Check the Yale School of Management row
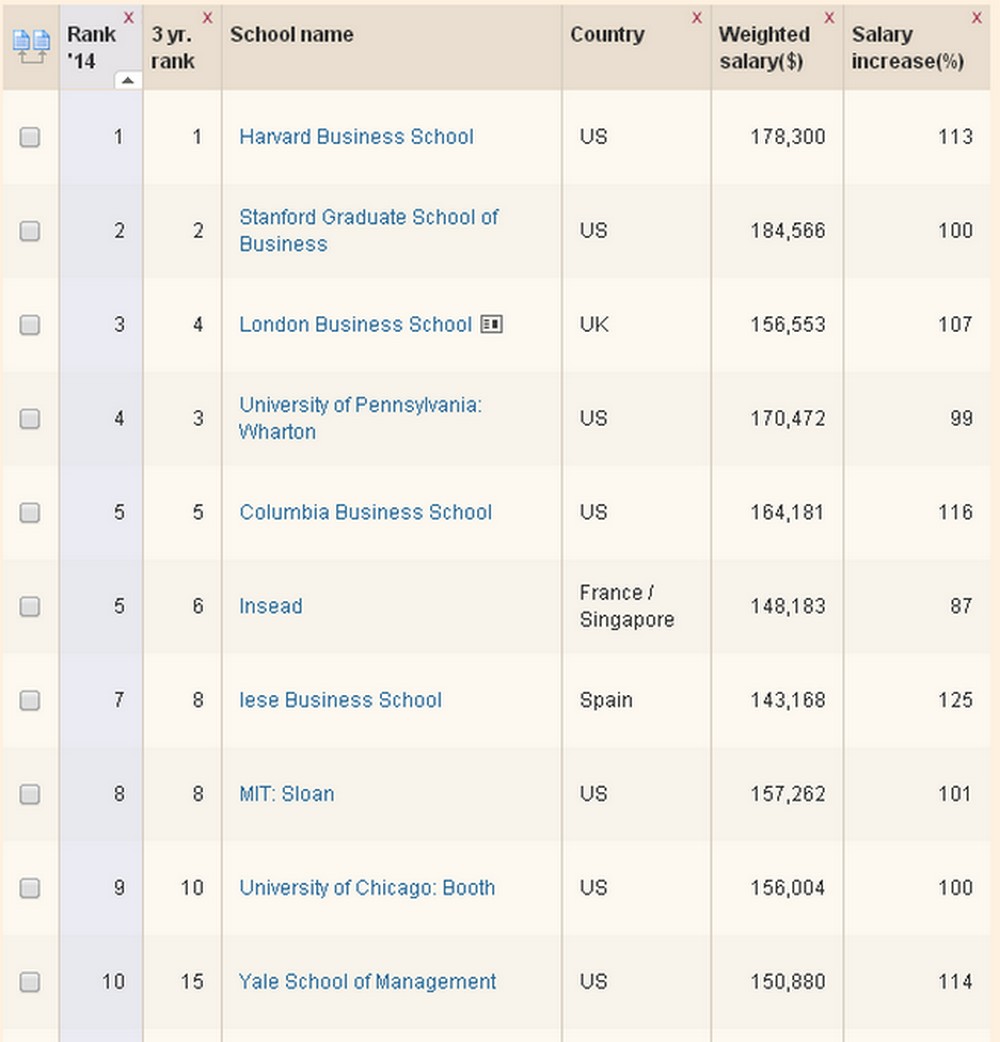This screenshot has height=1042, width=1000. tap(30, 982)
